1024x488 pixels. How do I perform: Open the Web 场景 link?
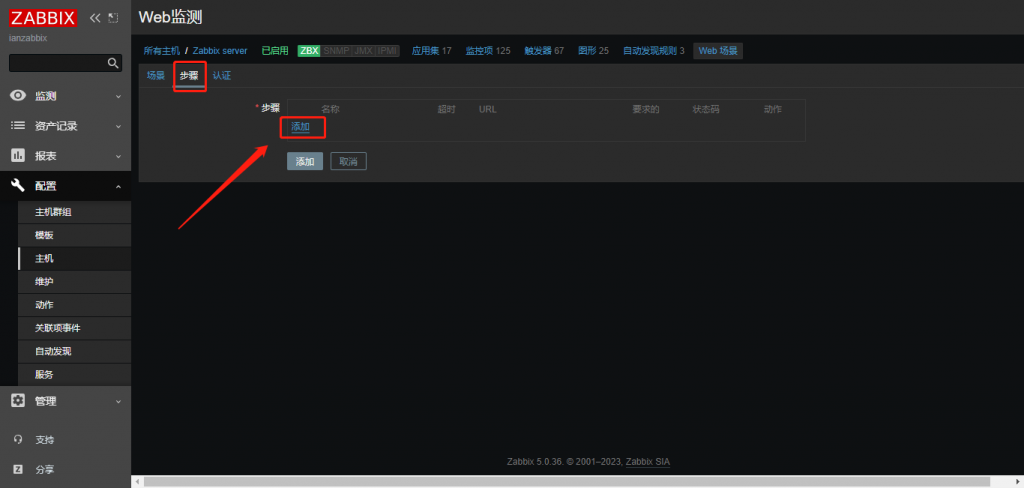(x=718, y=50)
